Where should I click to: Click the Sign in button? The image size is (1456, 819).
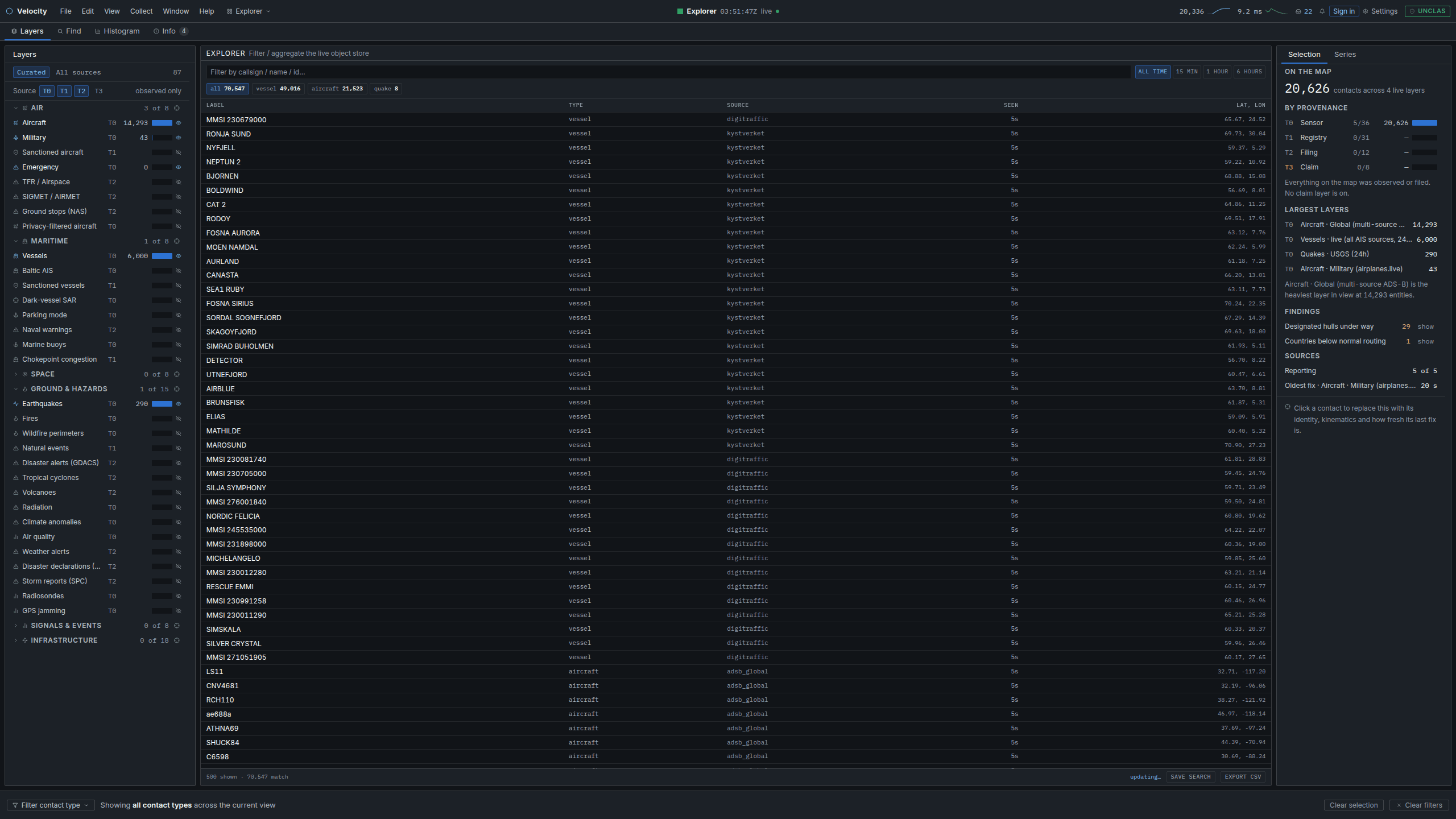(x=1343, y=11)
